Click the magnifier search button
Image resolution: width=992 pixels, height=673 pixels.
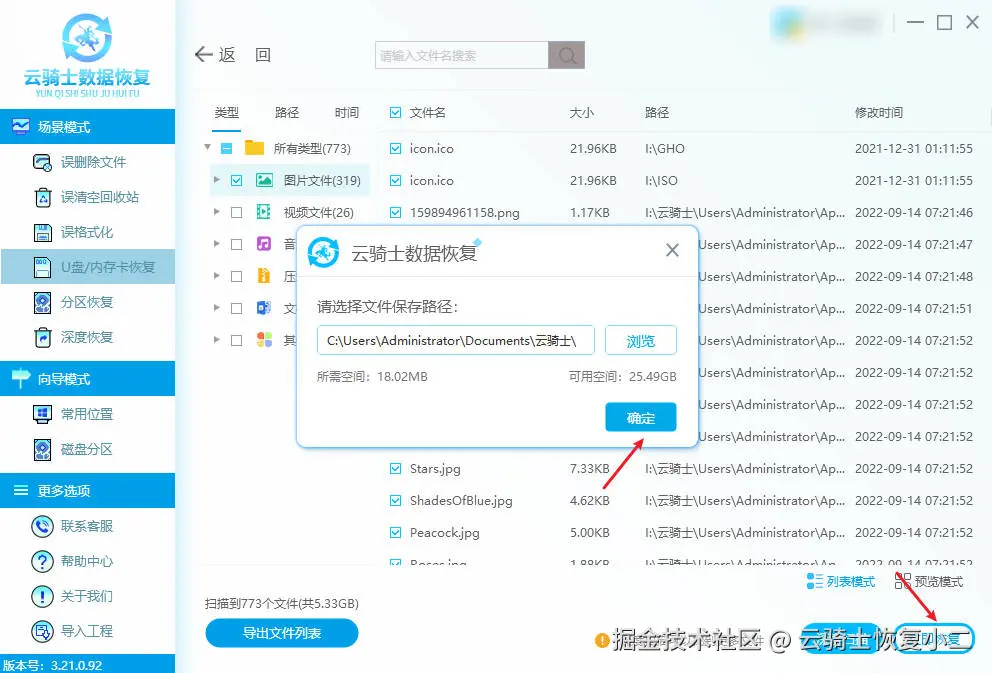[x=567, y=55]
